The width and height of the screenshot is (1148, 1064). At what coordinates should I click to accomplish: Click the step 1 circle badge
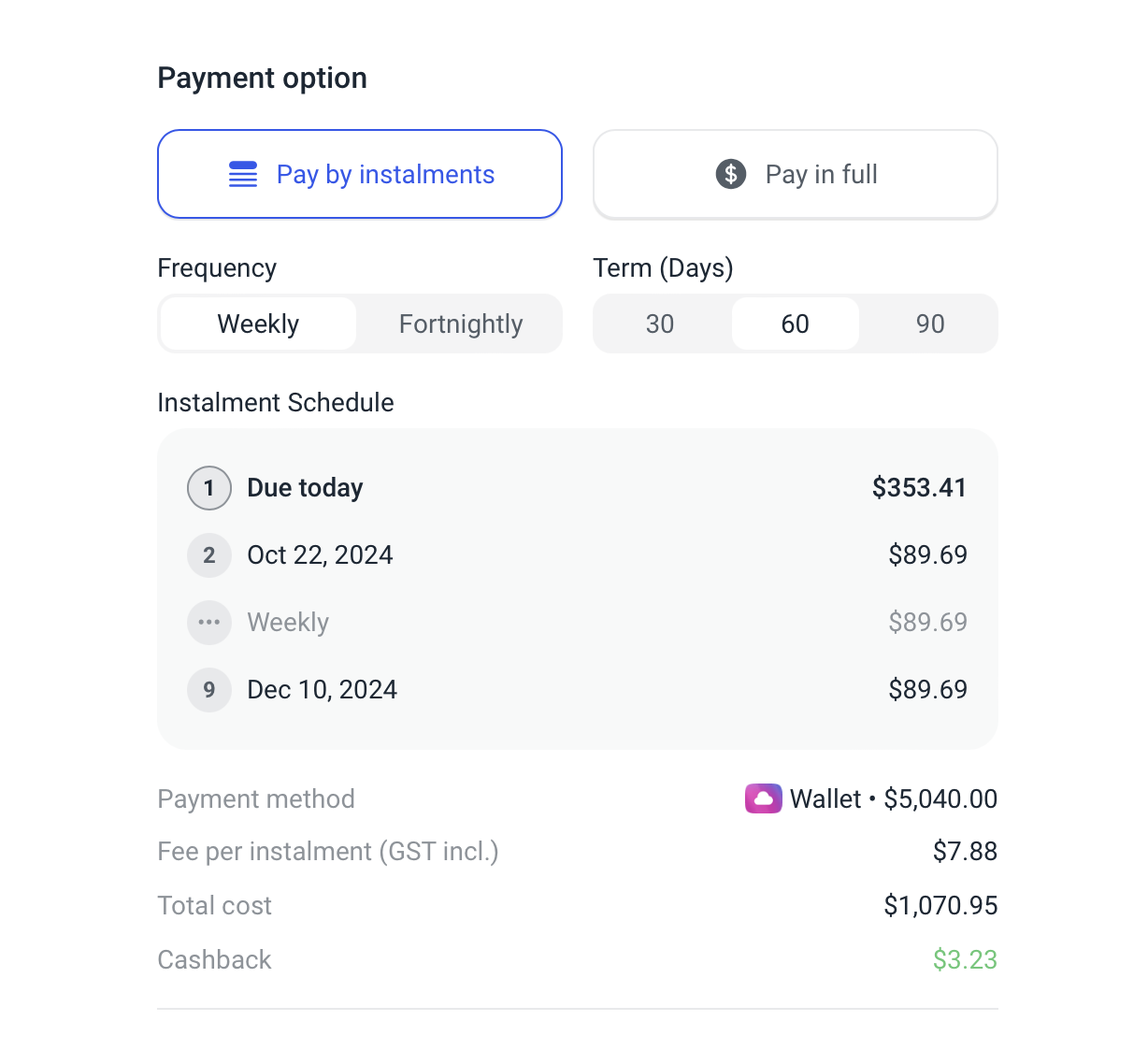click(209, 488)
